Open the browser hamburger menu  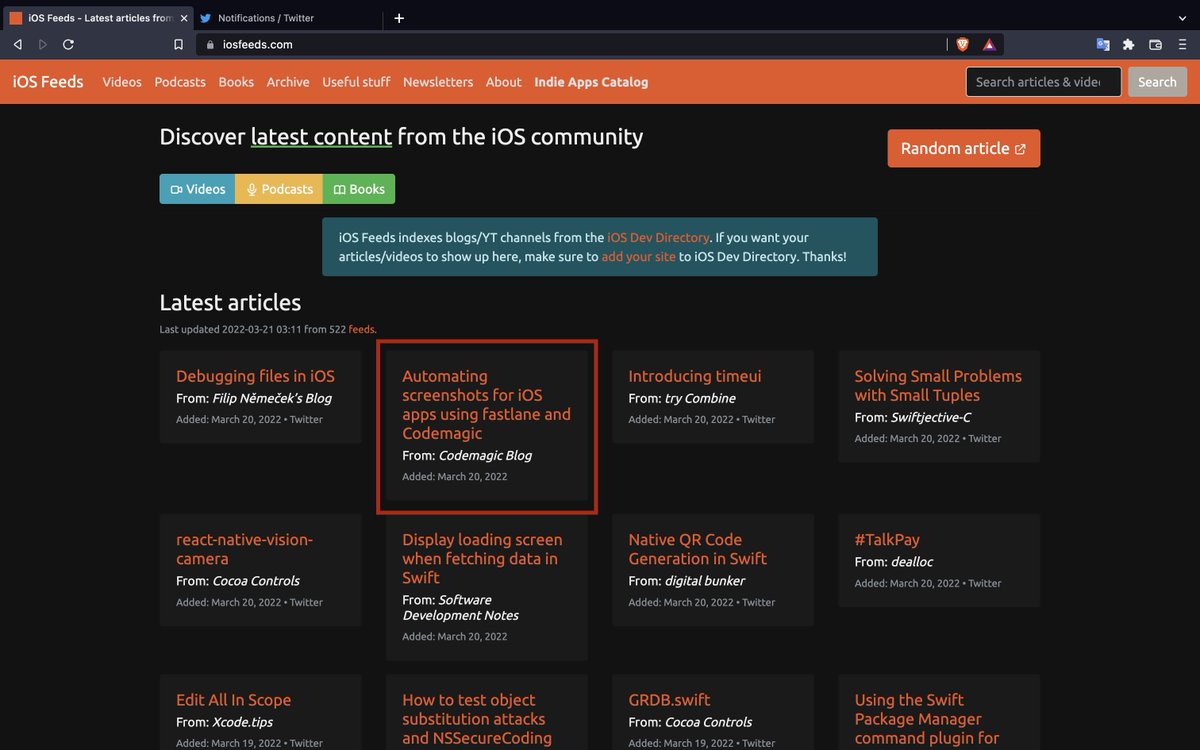coord(1182,44)
